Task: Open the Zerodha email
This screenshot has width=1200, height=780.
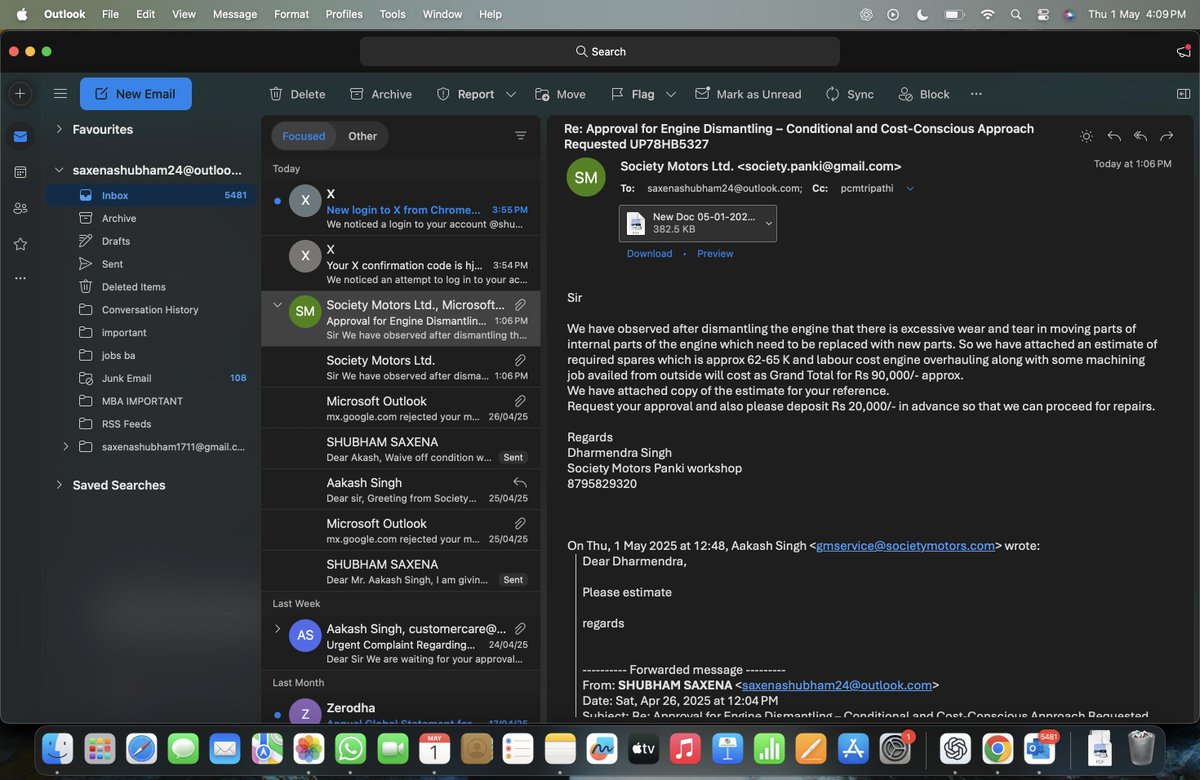Action: point(400,708)
